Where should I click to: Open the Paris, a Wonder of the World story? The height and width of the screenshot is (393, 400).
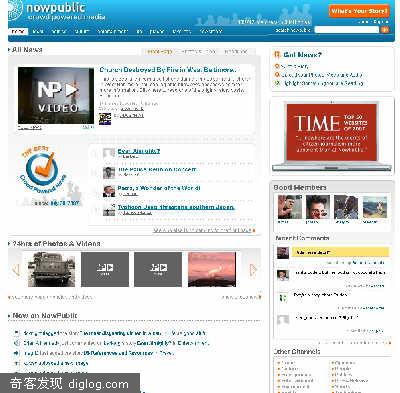tap(159, 188)
